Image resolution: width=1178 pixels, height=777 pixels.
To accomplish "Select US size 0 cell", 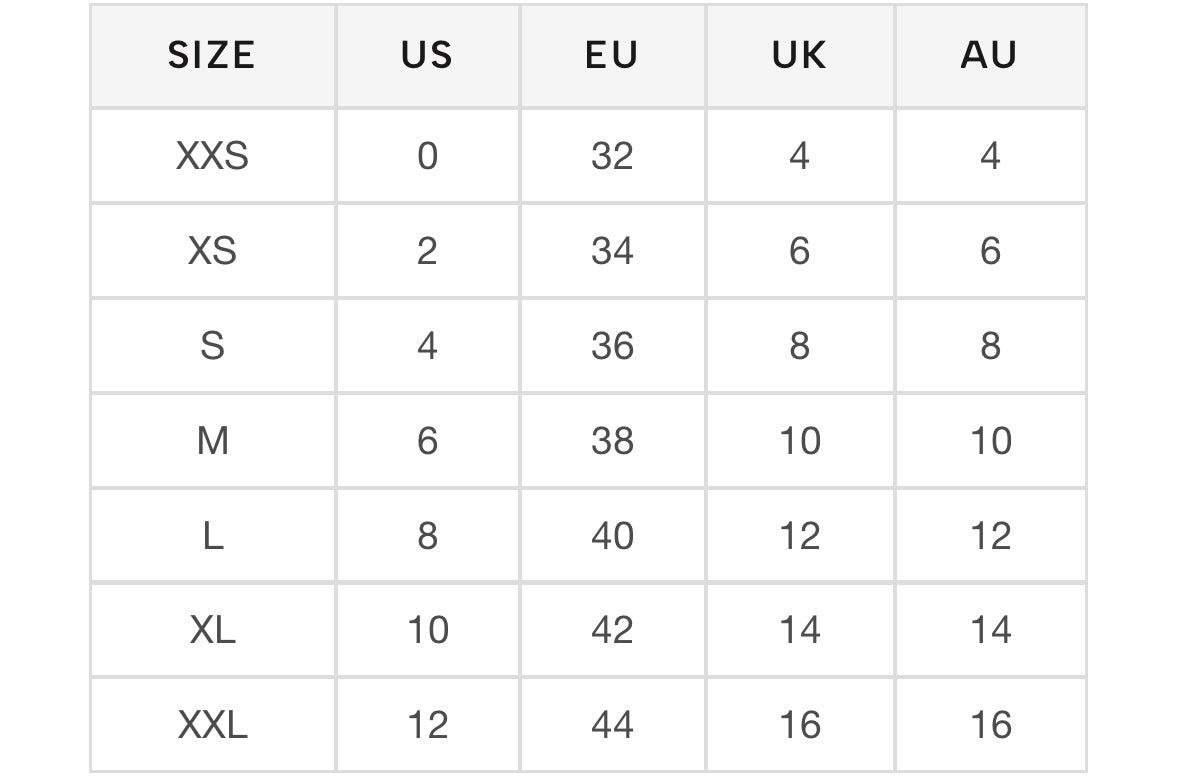I will pyautogui.click(x=427, y=156).
